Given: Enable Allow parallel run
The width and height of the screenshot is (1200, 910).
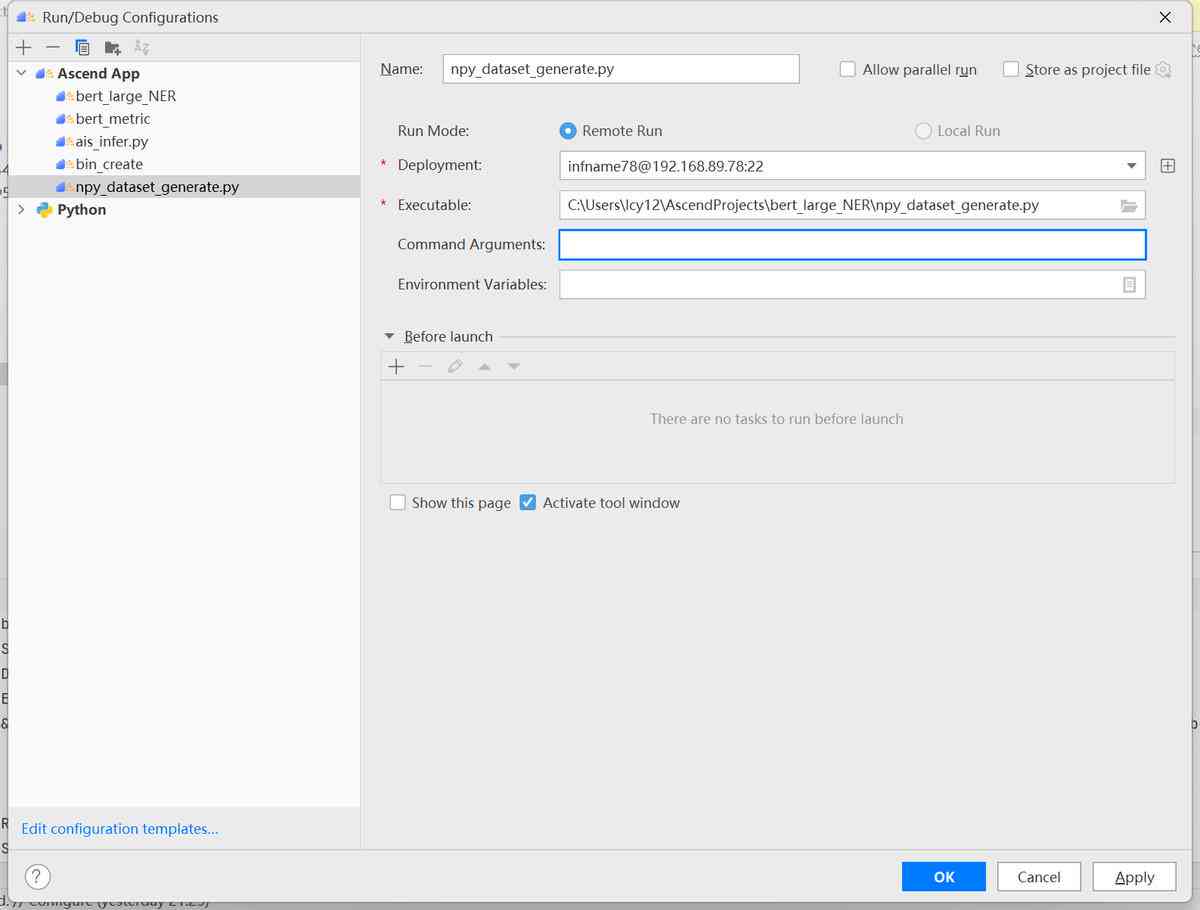Looking at the screenshot, I should (x=848, y=70).
